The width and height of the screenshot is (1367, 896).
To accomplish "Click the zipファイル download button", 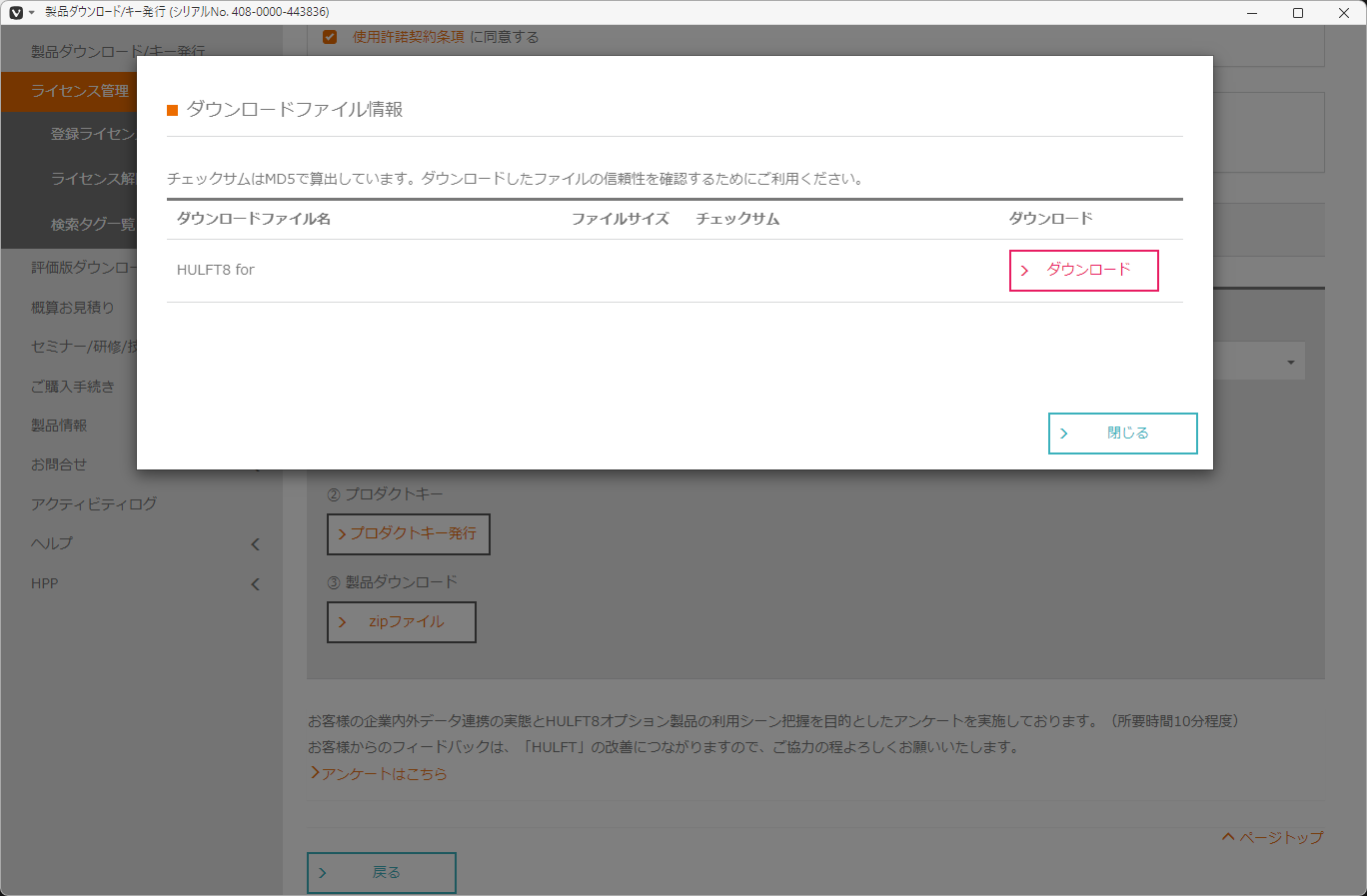I will (x=402, y=622).
